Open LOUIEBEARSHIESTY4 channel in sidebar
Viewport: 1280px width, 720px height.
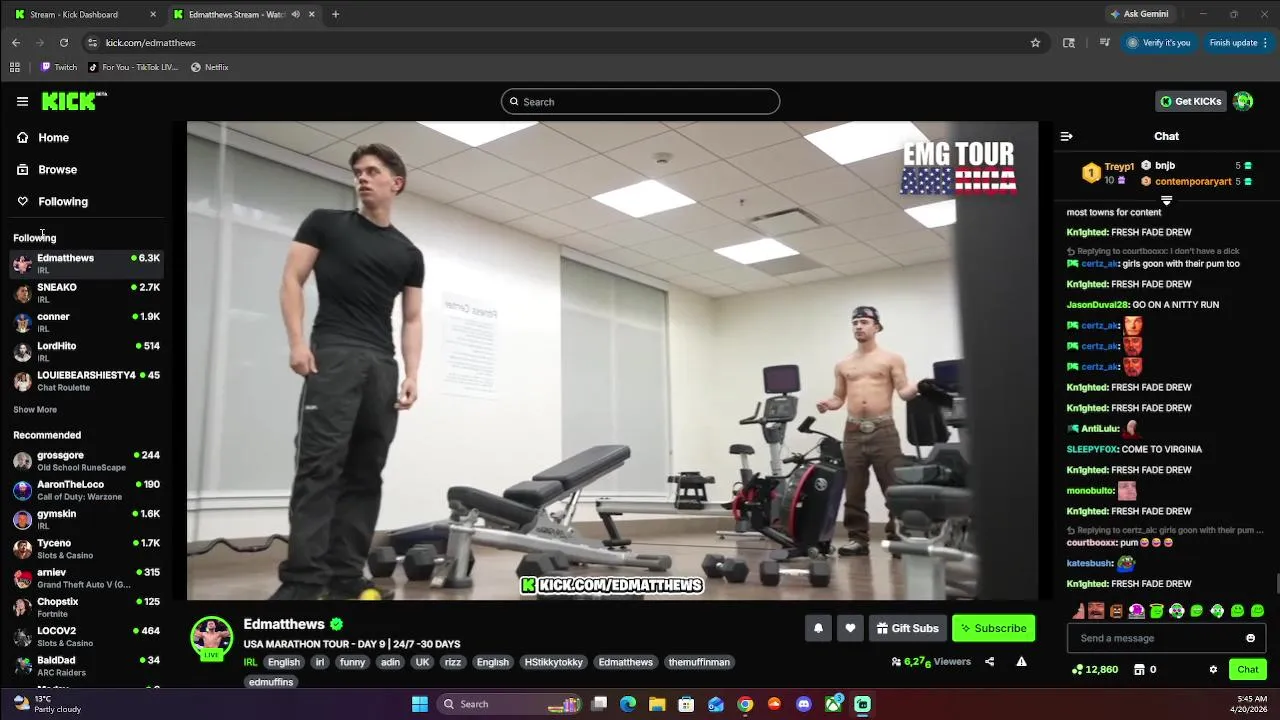pyautogui.click(x=86, y=381)
